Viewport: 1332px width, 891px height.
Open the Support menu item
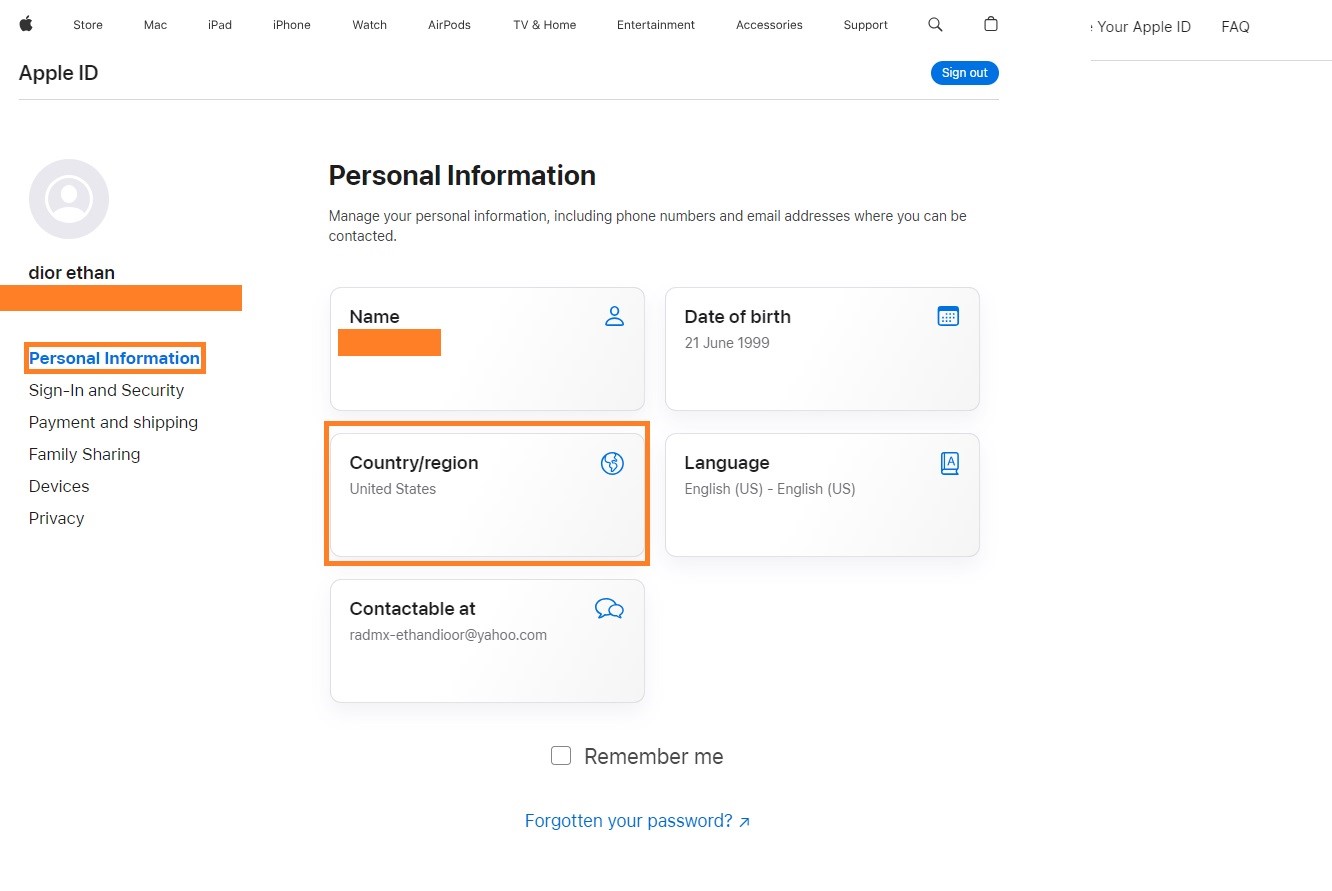865,25
